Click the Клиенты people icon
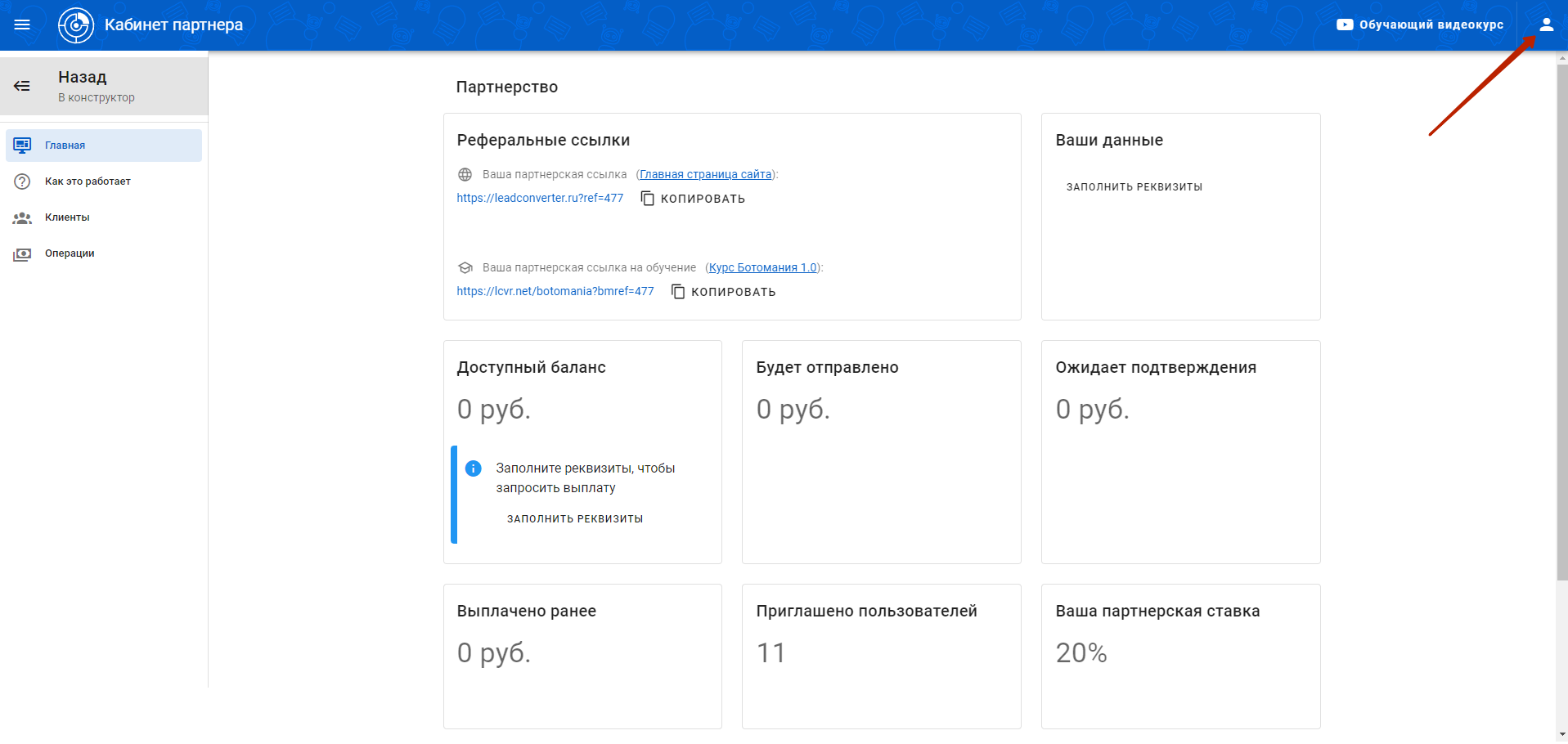The height and width of the screenshot is (744, 1568). [x=22, y=217]
